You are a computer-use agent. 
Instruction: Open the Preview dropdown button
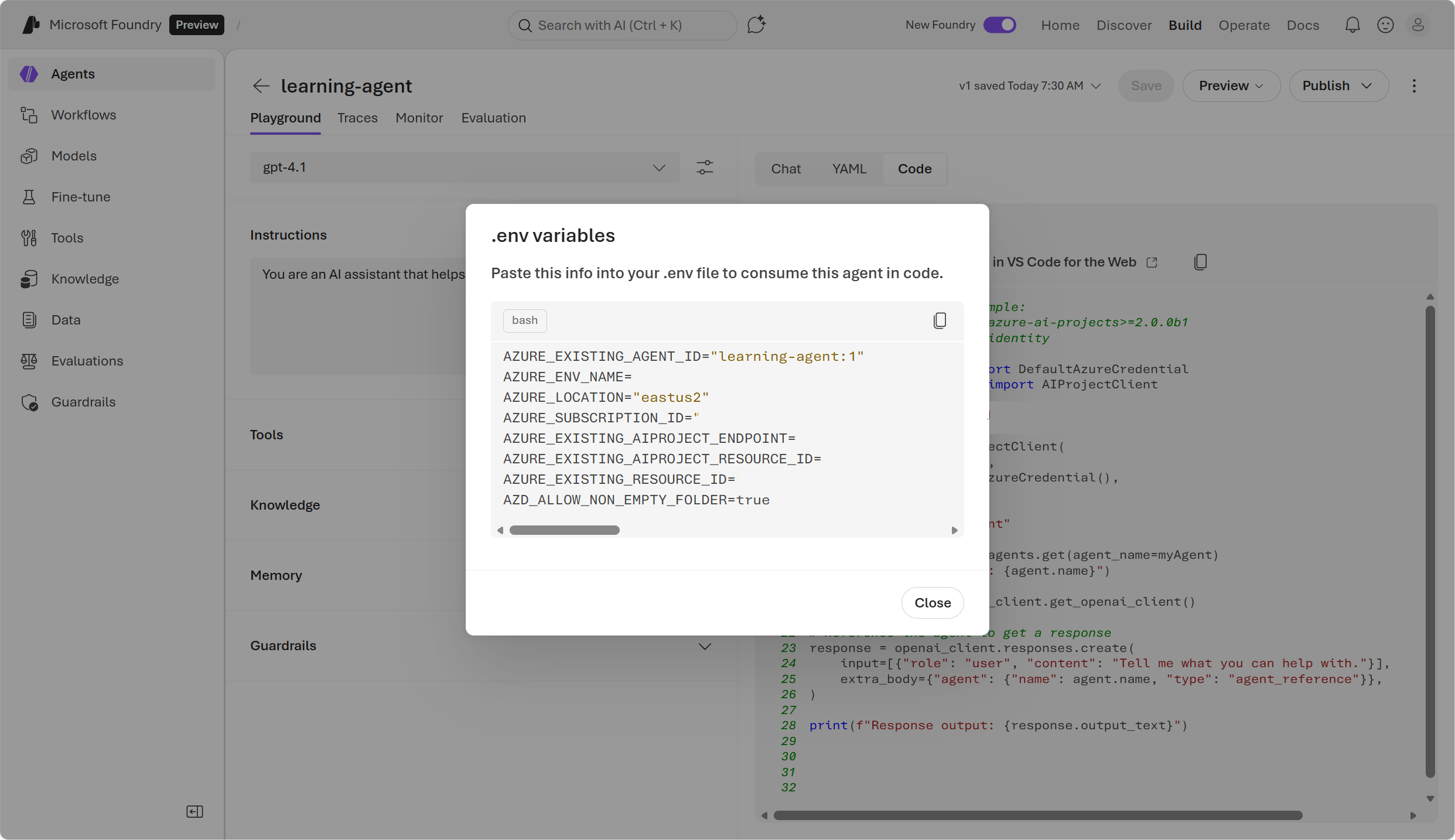[x=1231, y=86]
